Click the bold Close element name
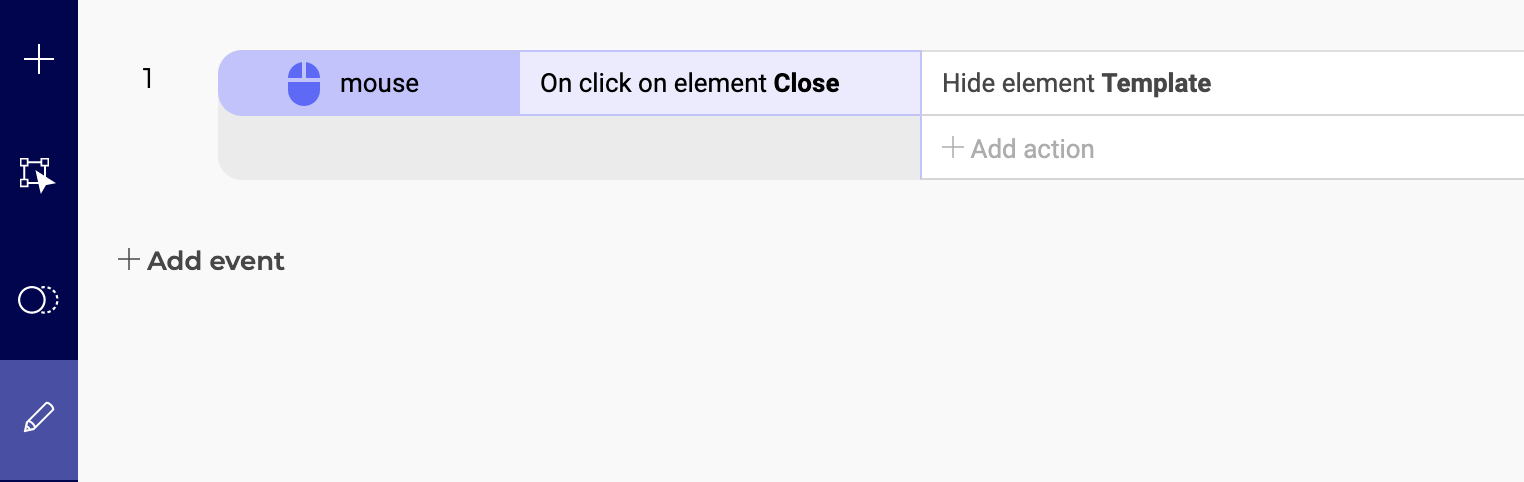Image resolution: width=1524 pixels, height=482 pixels. [806, 83]
